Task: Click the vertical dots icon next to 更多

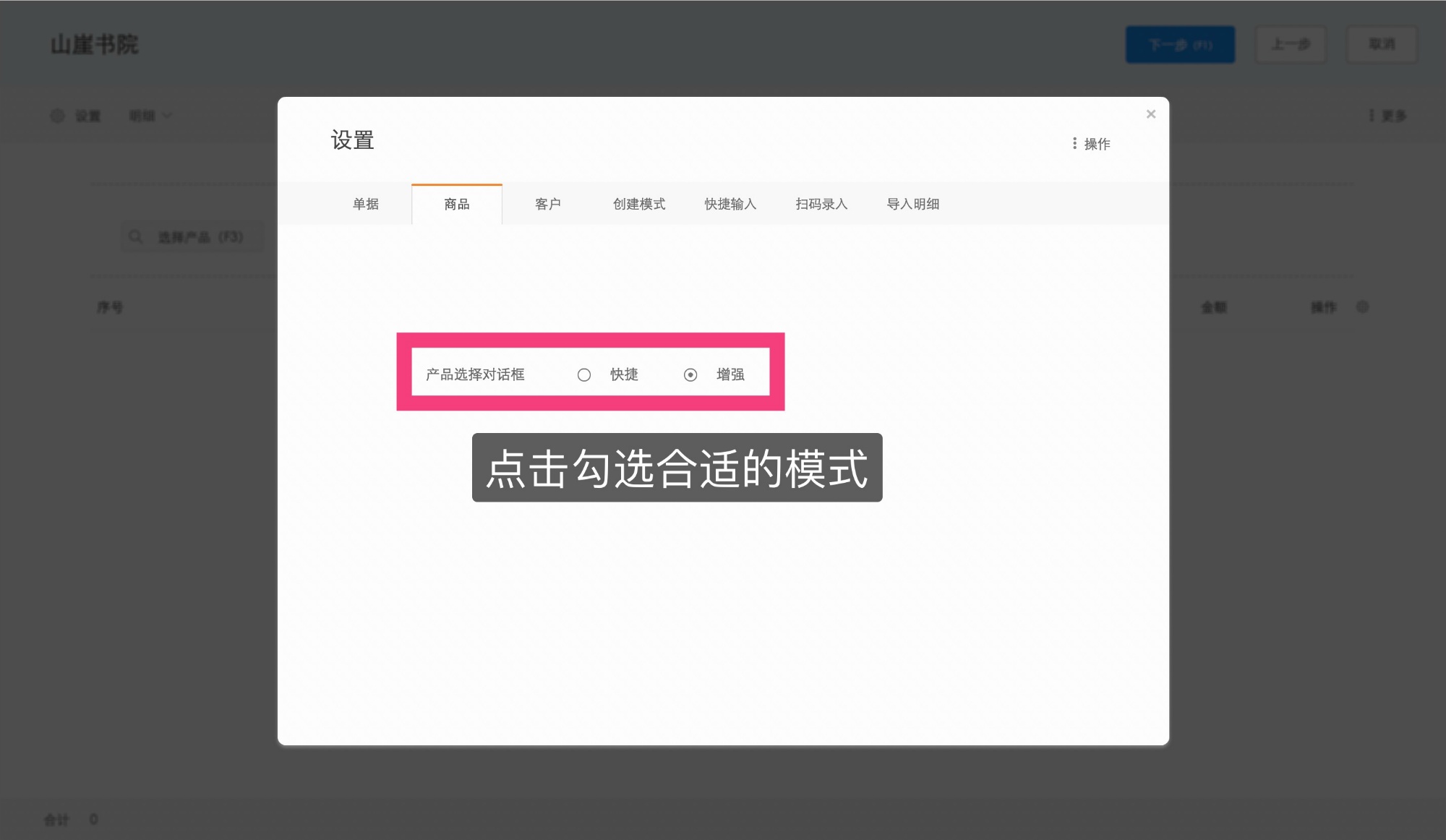Action: (x=1372, y=115)
